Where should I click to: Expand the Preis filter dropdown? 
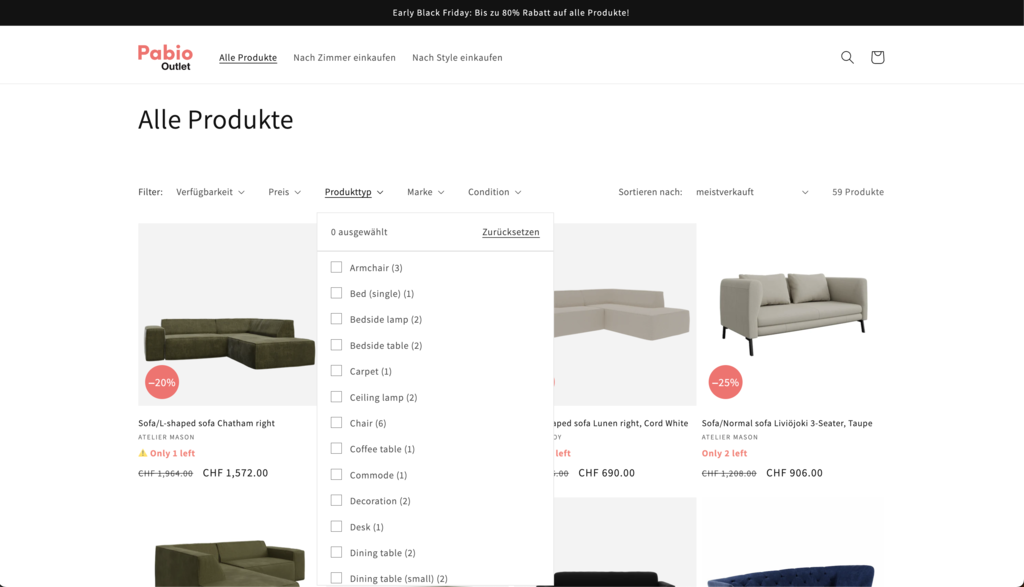click(284, 192)
